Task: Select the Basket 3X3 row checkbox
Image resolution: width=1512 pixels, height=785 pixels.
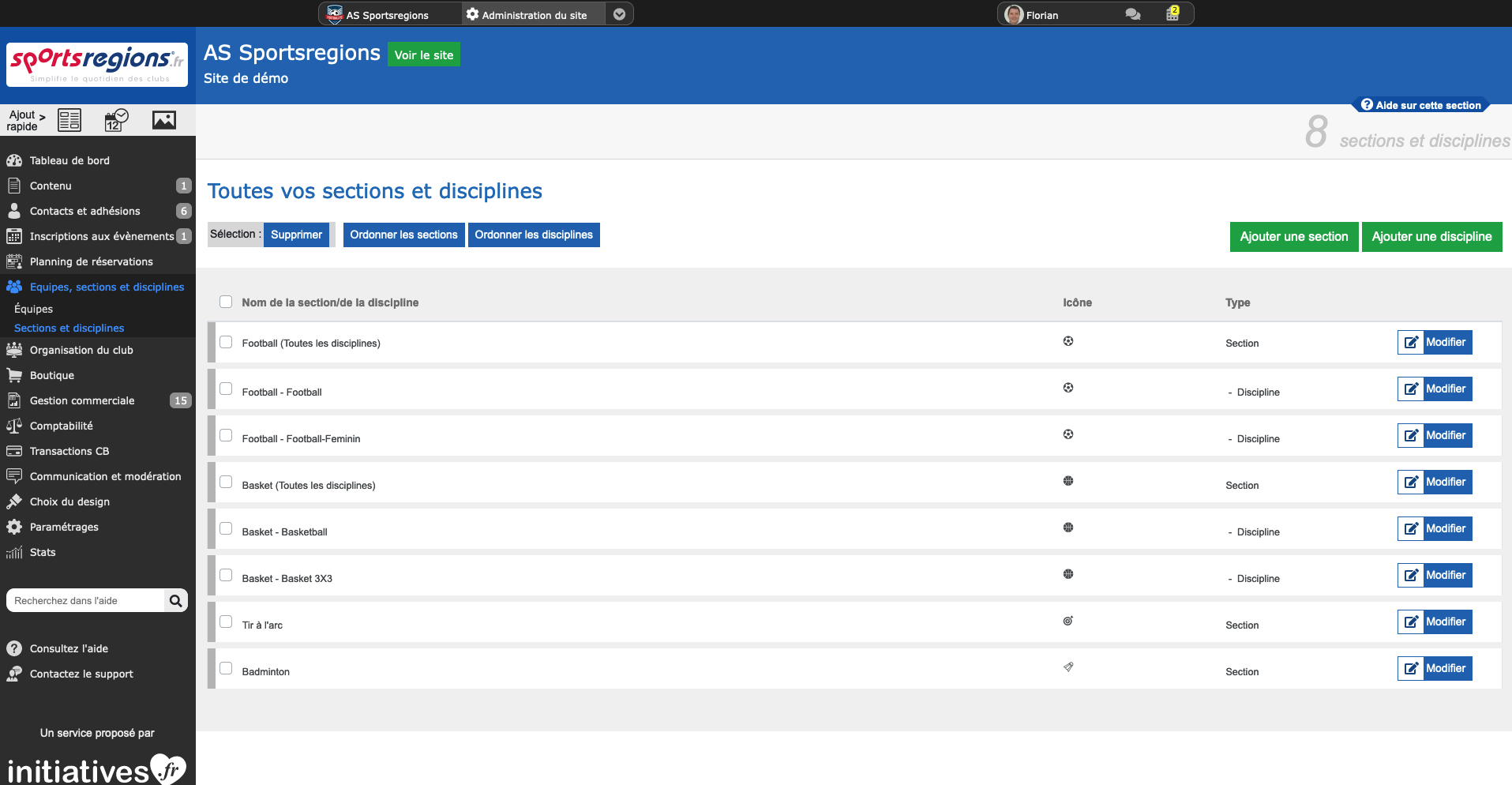Action: coord(226,576)
